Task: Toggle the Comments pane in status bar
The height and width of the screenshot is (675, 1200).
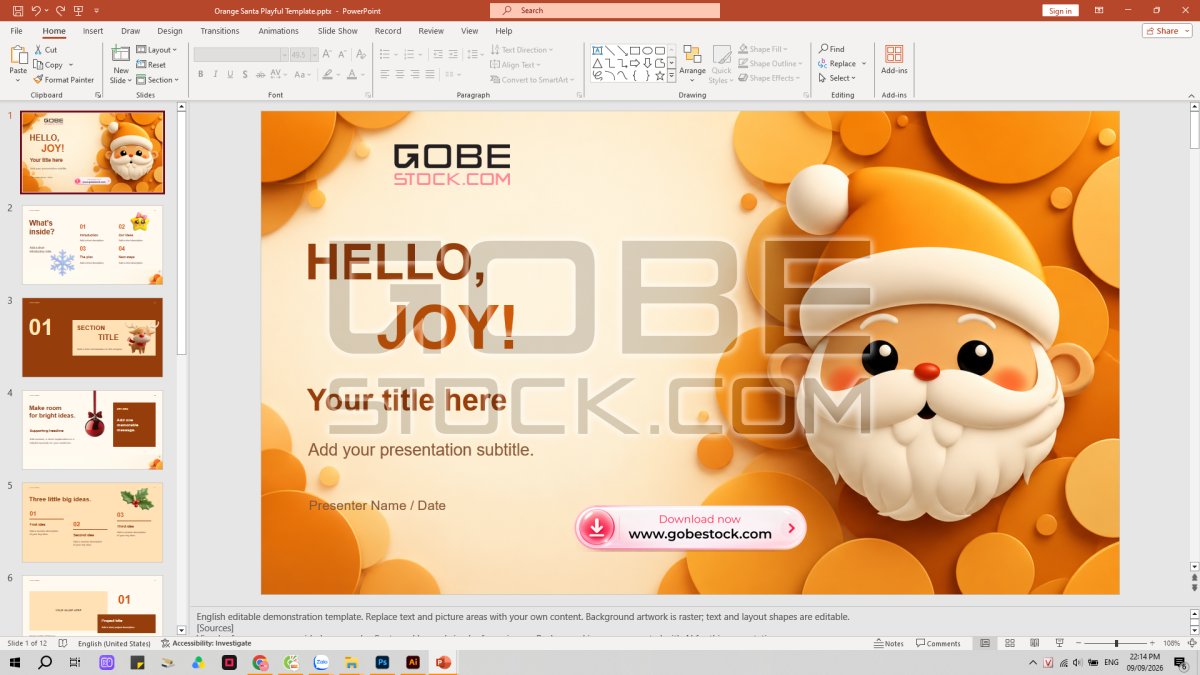Action: [x=939, y=643]
